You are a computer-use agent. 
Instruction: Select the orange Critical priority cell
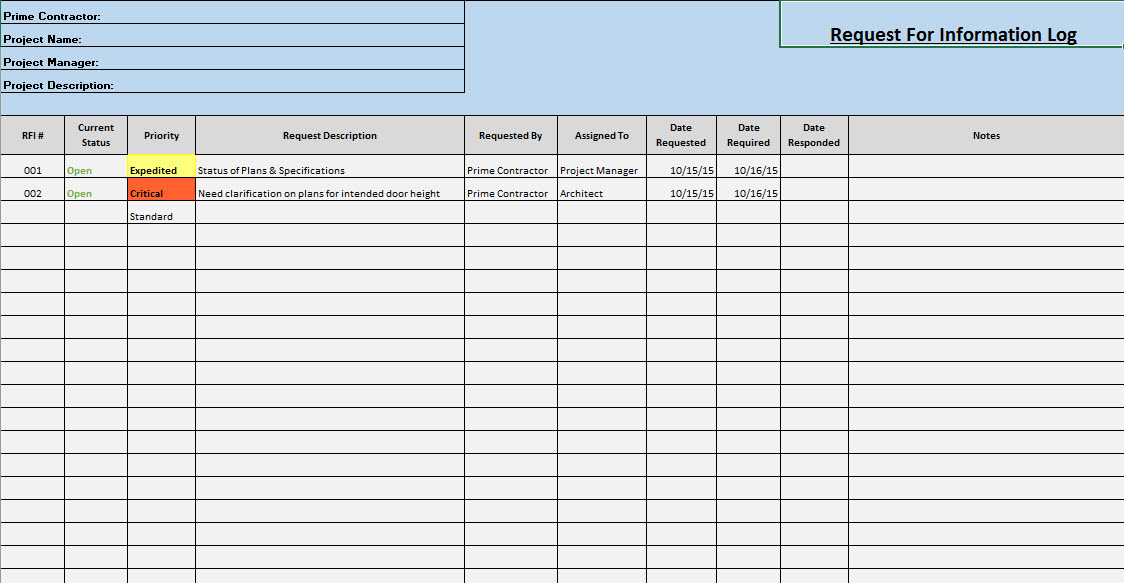tap(161, 189)
